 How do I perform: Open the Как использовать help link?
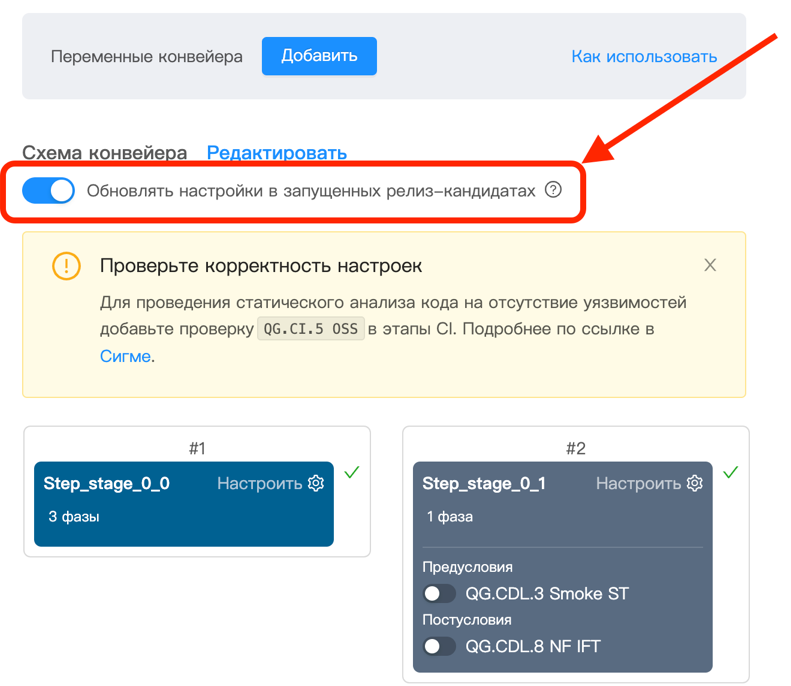tap(644, 56)
